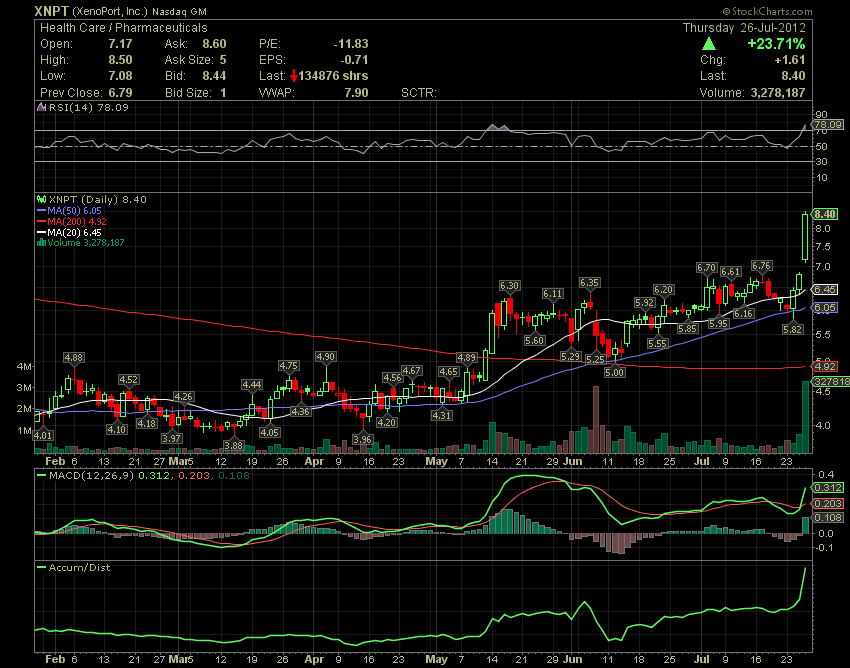Click the 6.35 peak price label
The image size is (850, 668).
pos(589,282)
